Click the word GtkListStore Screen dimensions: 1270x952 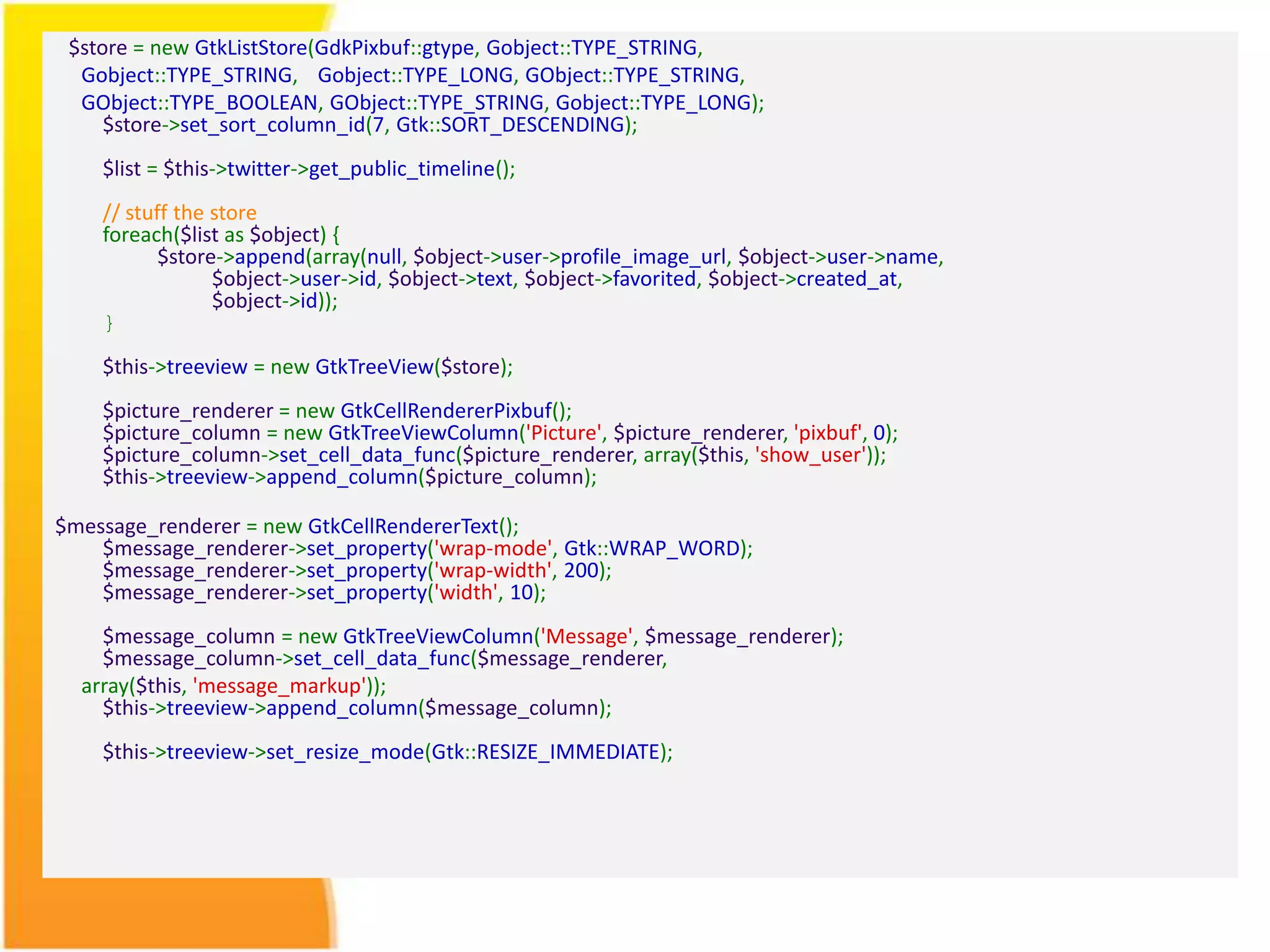(x=251, y=48)
